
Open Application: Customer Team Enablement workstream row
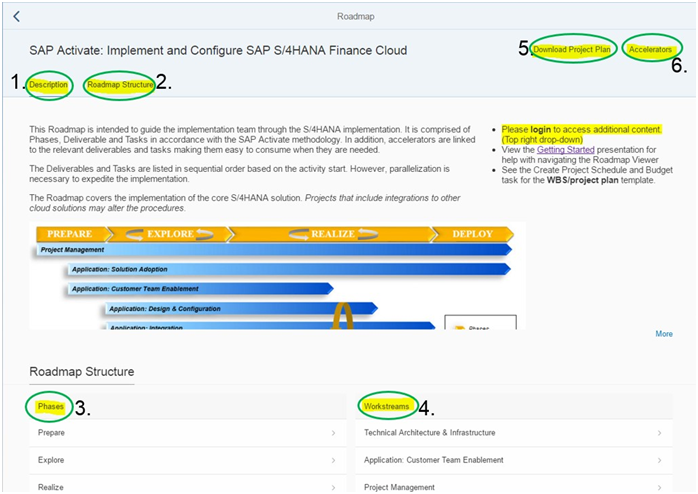coord(514,460)
